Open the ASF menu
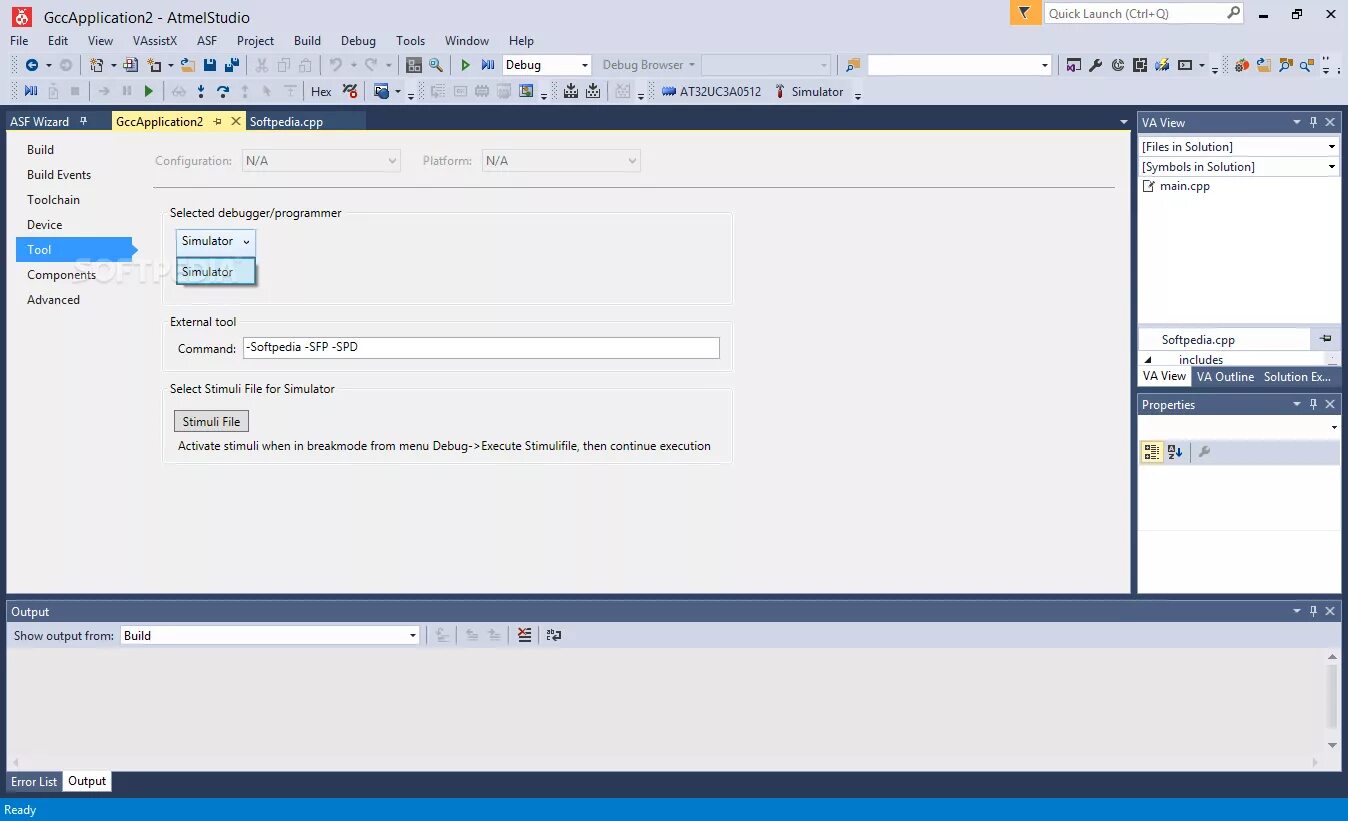 pyautogui.click(x=207, y=41)
